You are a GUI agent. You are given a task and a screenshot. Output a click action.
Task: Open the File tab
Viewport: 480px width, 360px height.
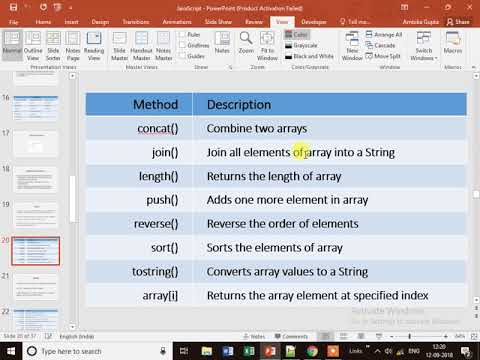(x=14, y=22)
